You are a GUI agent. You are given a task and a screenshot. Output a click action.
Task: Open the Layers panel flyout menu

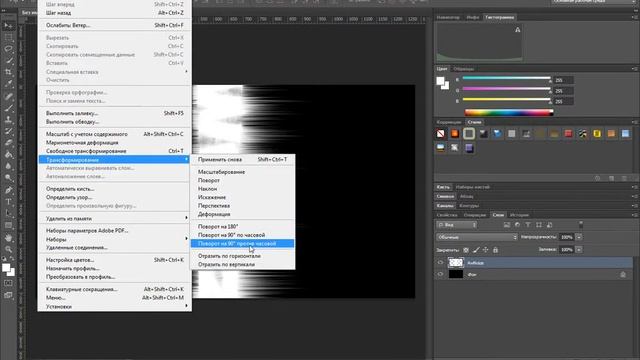point(634,215)
